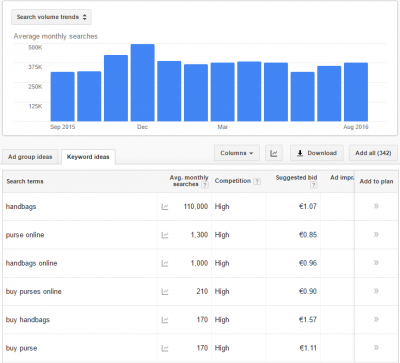Click the 1,300 monthly searches value
The image size is (400, 363).
(x=199, y=235)
